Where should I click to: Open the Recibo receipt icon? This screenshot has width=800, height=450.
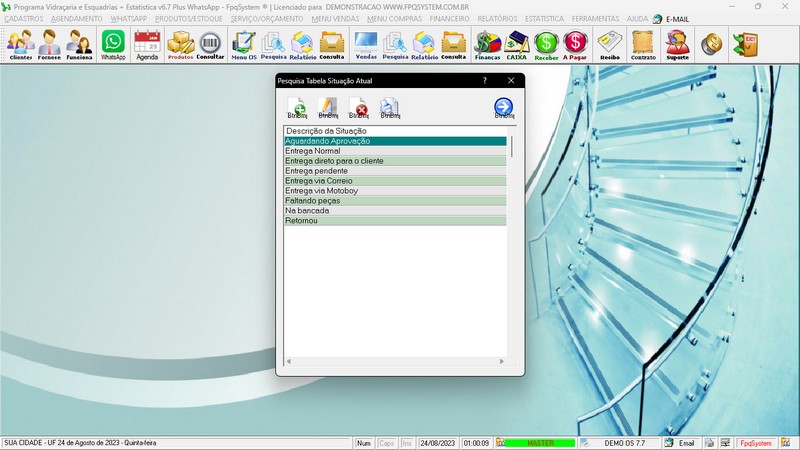click(x=610, y=45)
